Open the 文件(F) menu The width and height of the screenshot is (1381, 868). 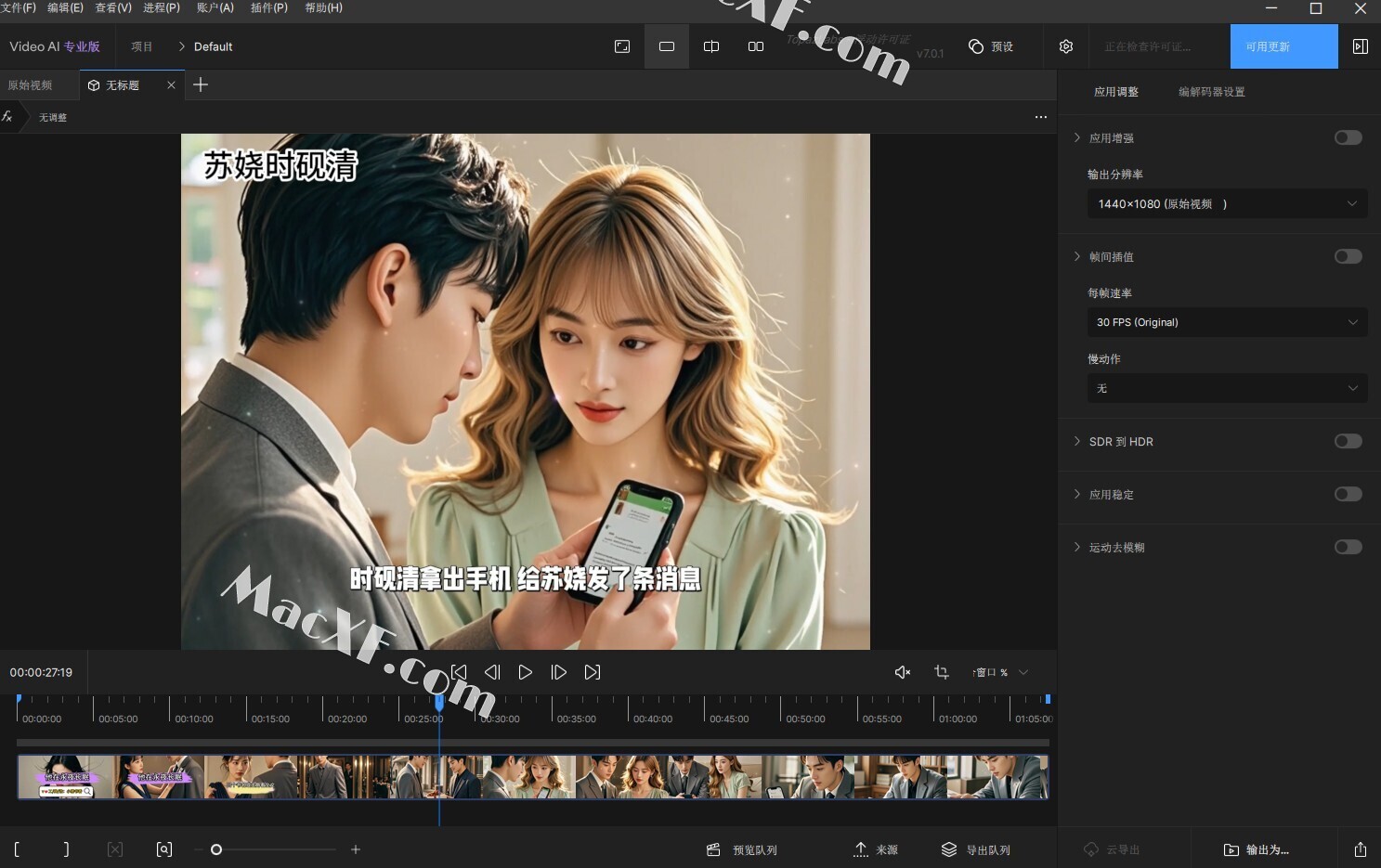click(19, 7)
